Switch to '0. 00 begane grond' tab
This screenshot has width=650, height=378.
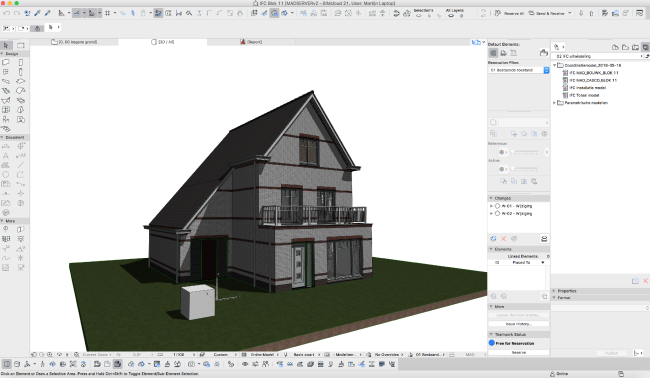74,42
